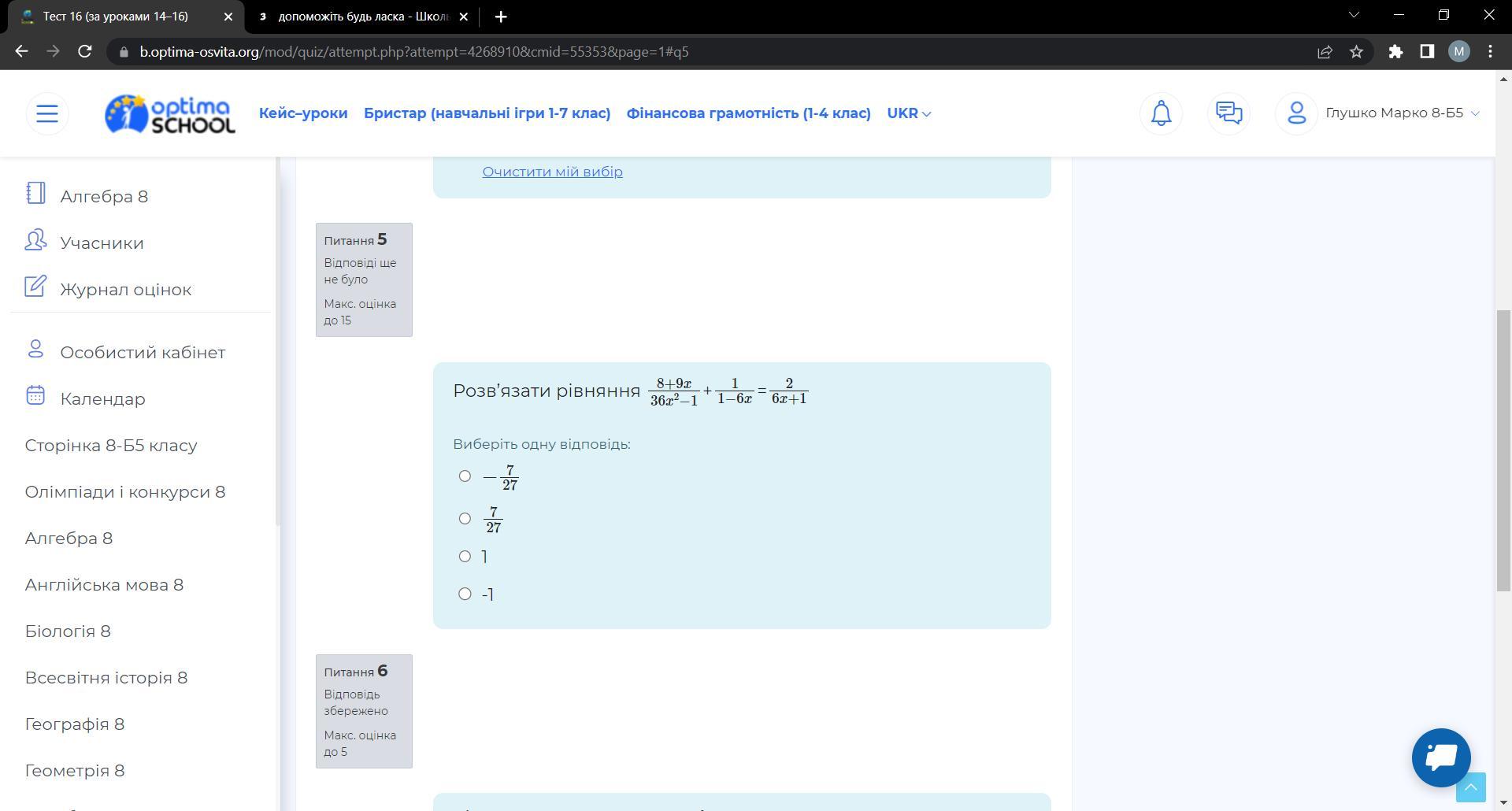Viewport: 1512px width, 811px height.
Task: Click the Учасники people icon
Action: tap(35, 240)
